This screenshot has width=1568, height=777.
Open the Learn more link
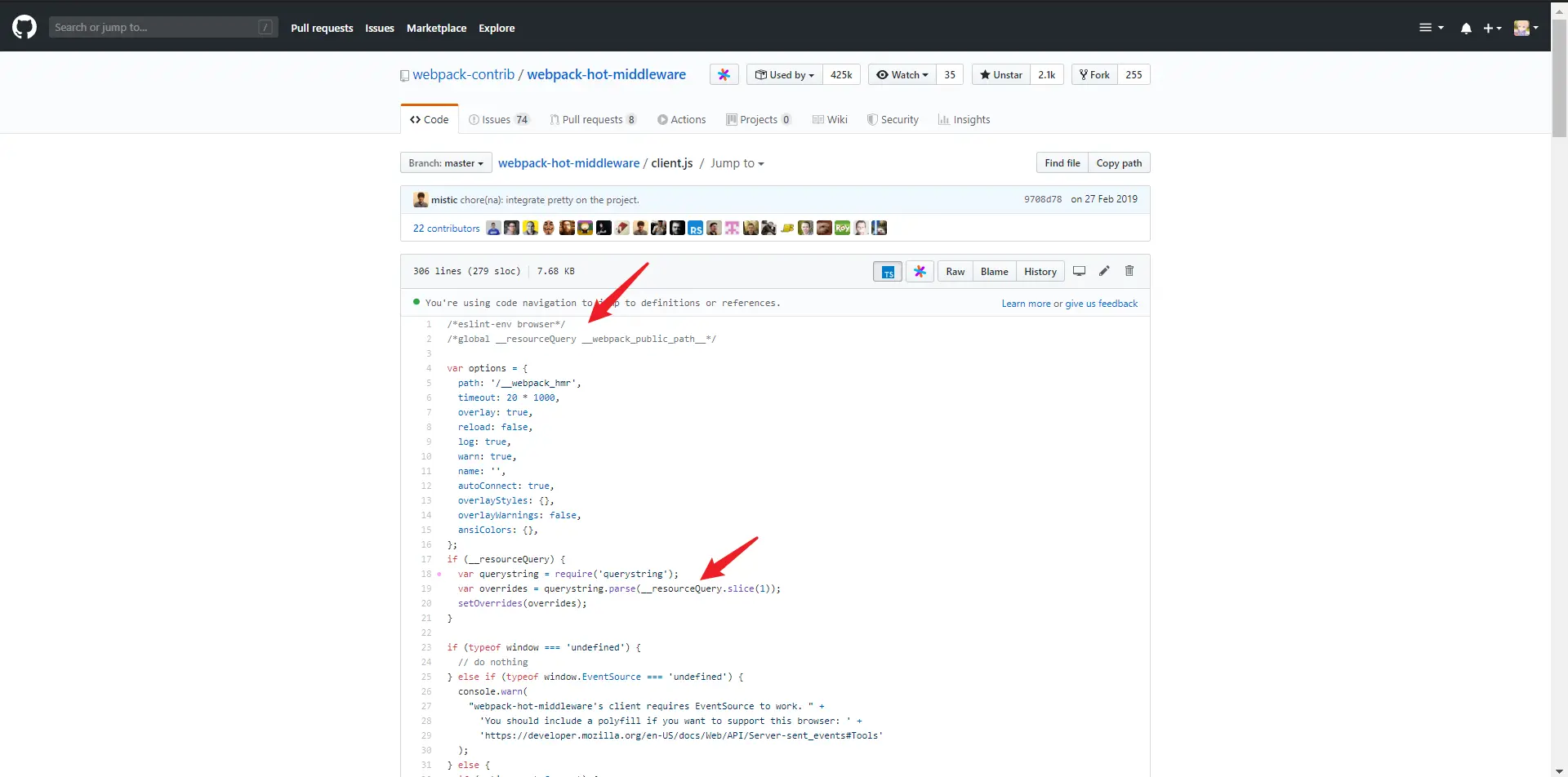coord(1026,304)
